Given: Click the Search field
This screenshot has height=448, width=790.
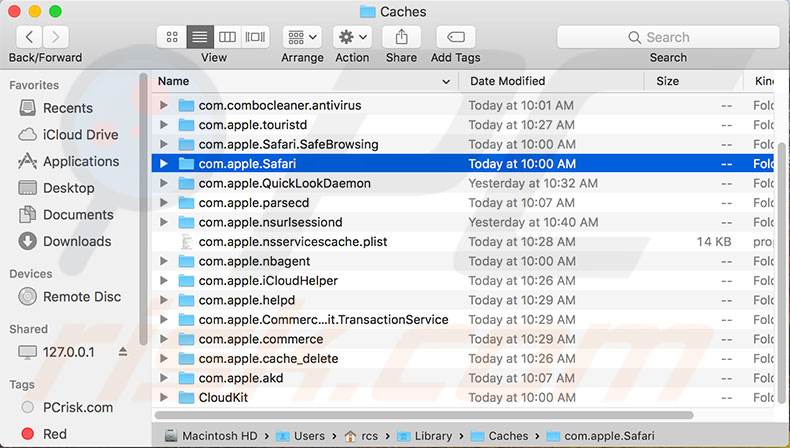Looking at the screenshot, I should coord(668,37).
